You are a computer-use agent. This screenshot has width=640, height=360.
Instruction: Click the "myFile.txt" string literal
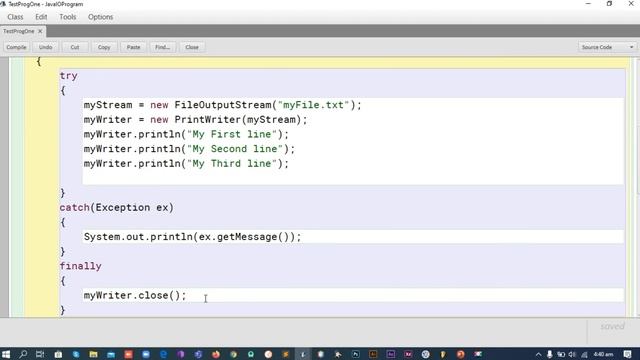[313, 105]
